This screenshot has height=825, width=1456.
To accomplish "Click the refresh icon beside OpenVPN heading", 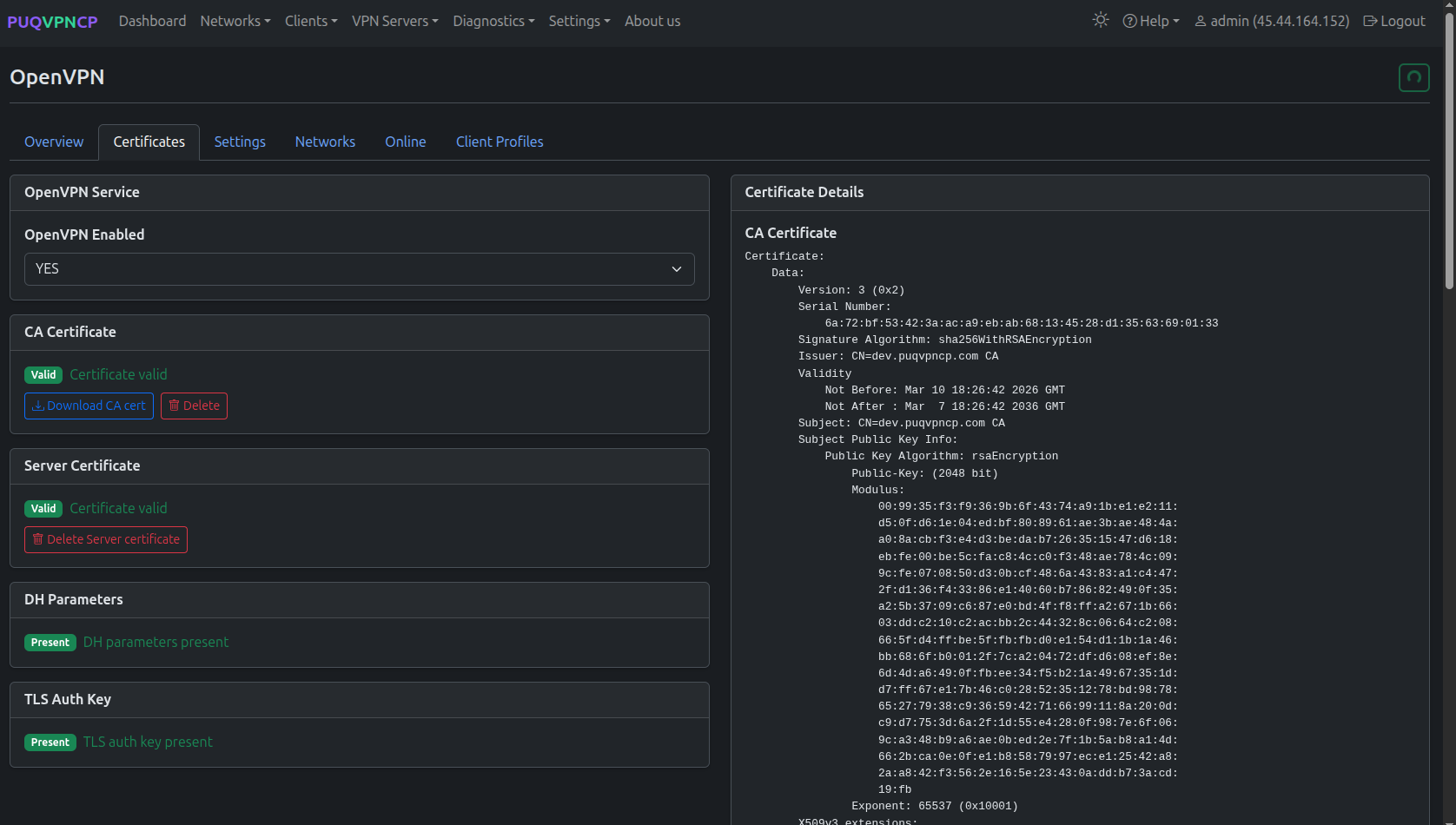I will [1414, 77].
